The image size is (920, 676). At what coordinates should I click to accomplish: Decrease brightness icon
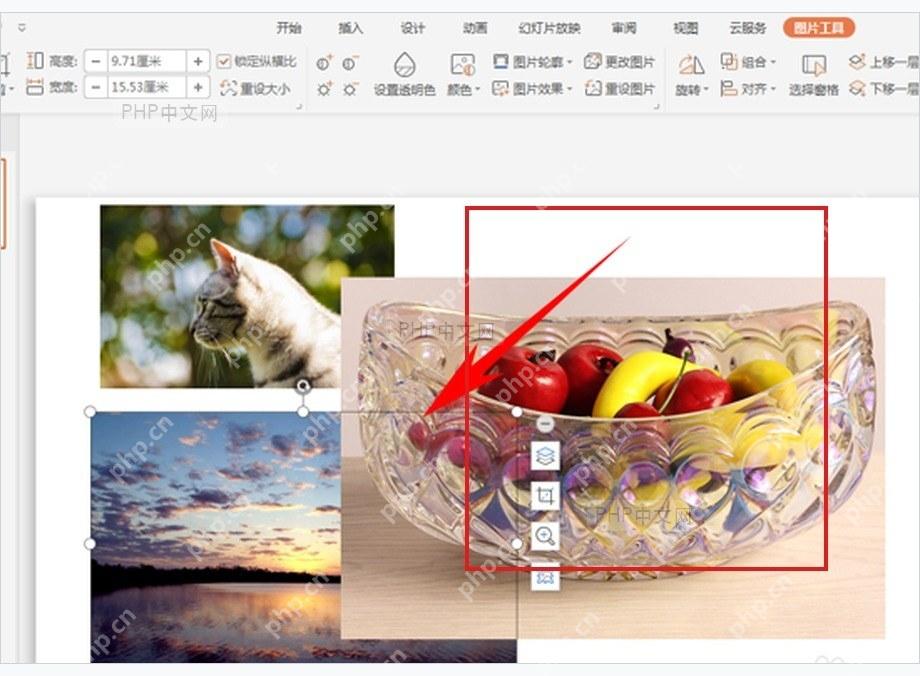coord(350,89)
